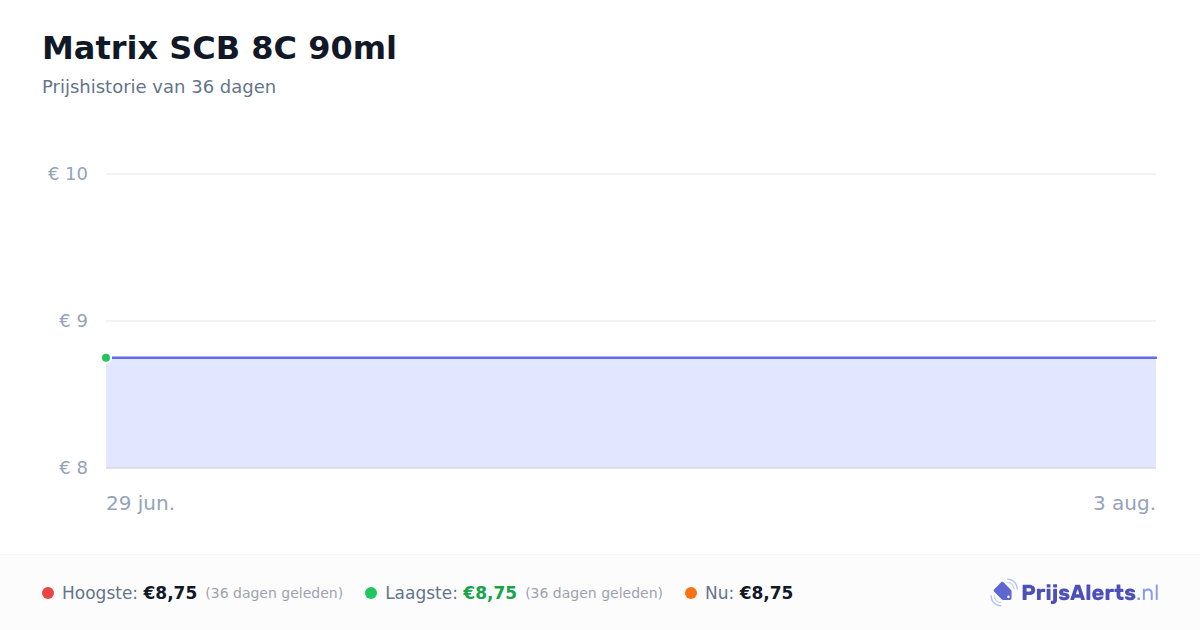Click the '36 dagen geleden' note after Laagste
The width and height of the screenshot is (1200, 630).
tap(594, 593)
